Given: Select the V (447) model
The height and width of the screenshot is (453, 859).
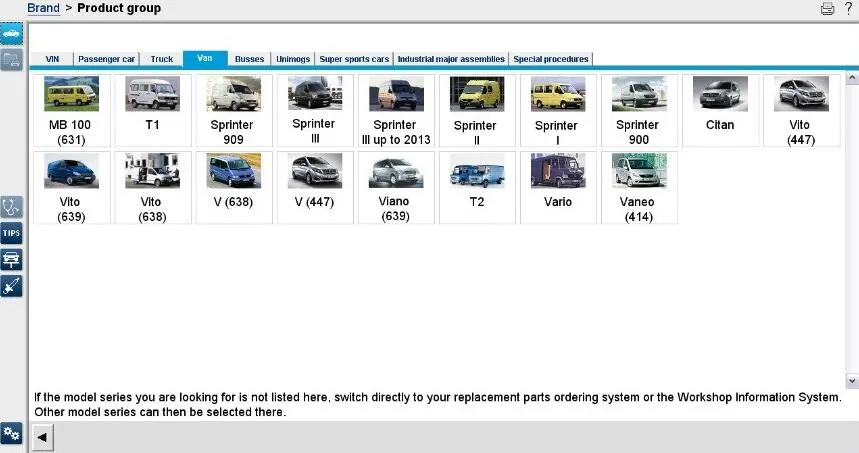Looking at the screenshot, I should [314, 188].
